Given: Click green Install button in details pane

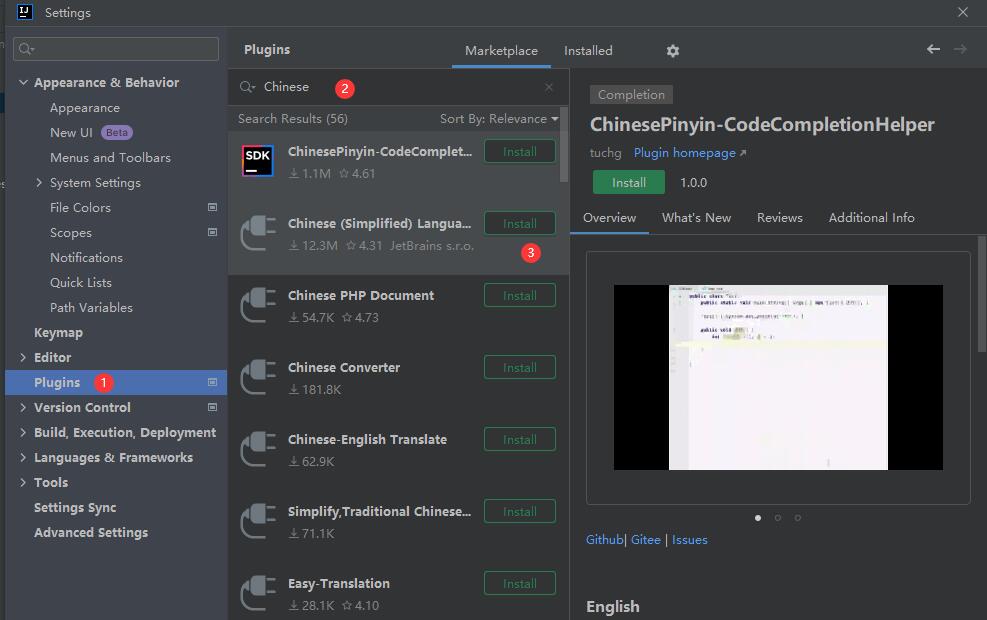Looking at the screenshot, I should (x=629, y=183).
